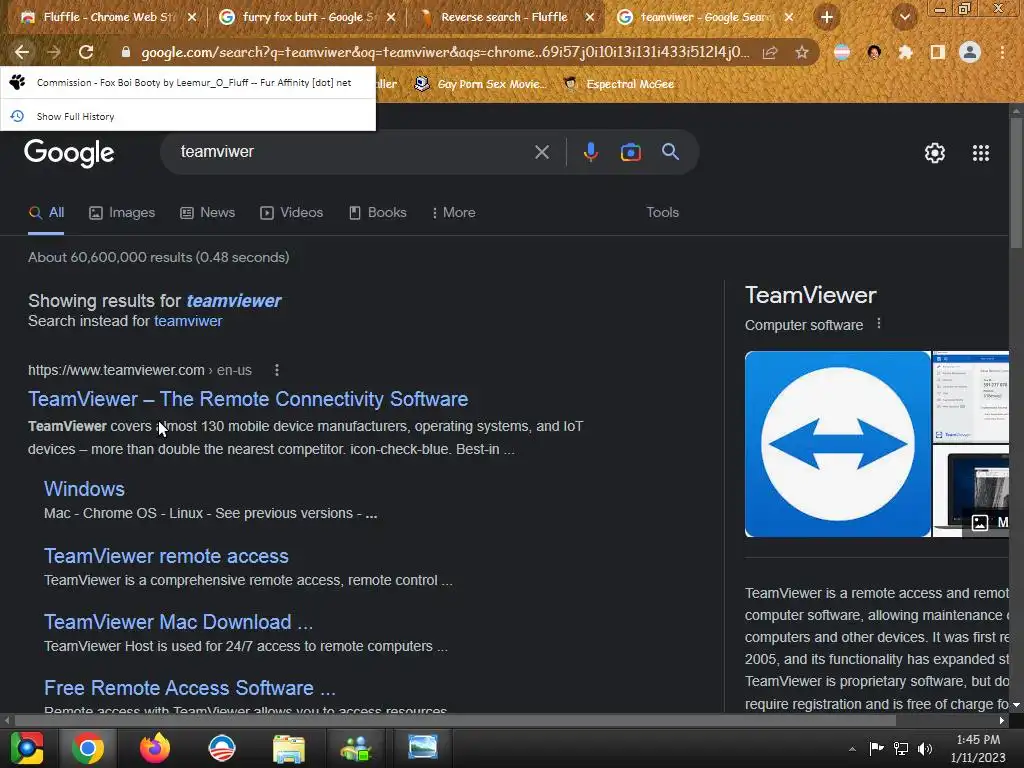Launch Firefox from the taskbar
The image size is (1024, 768).
tap(155, 748)
